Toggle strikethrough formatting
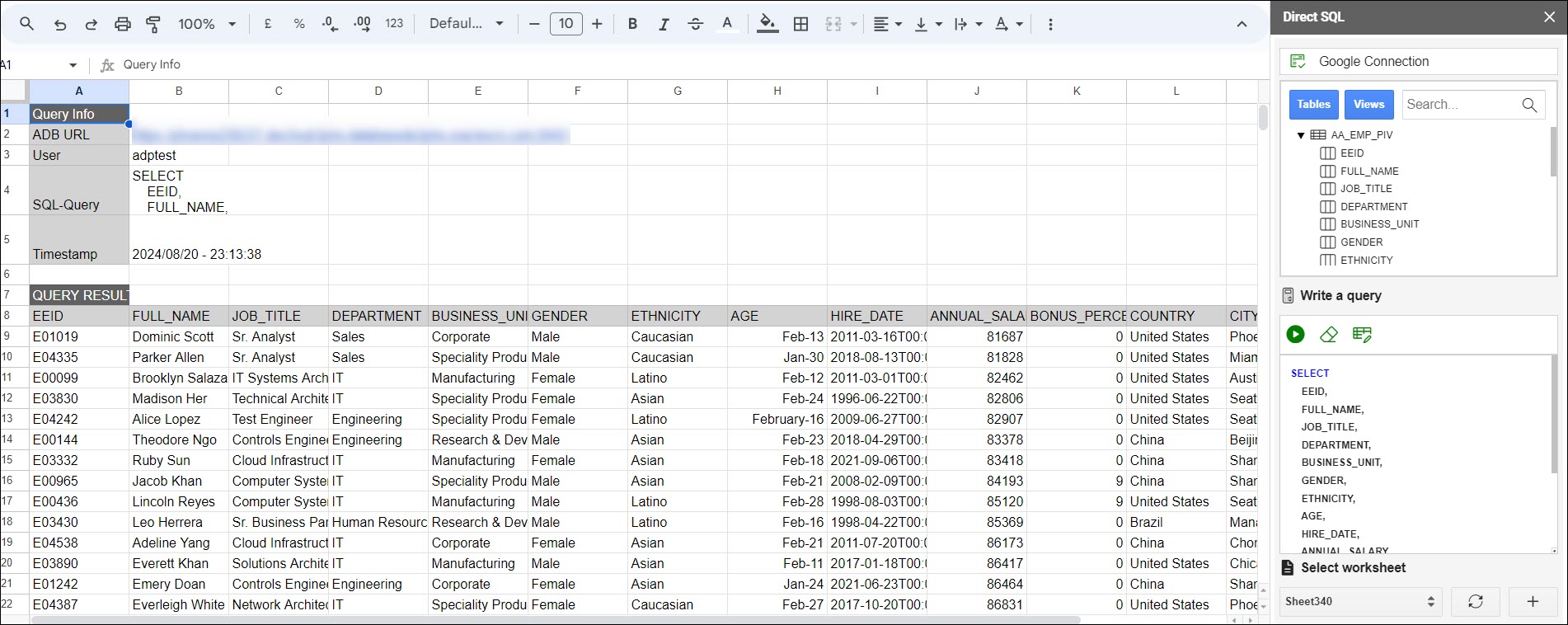Screen dimensions: 1568x625 coord(695,24)
